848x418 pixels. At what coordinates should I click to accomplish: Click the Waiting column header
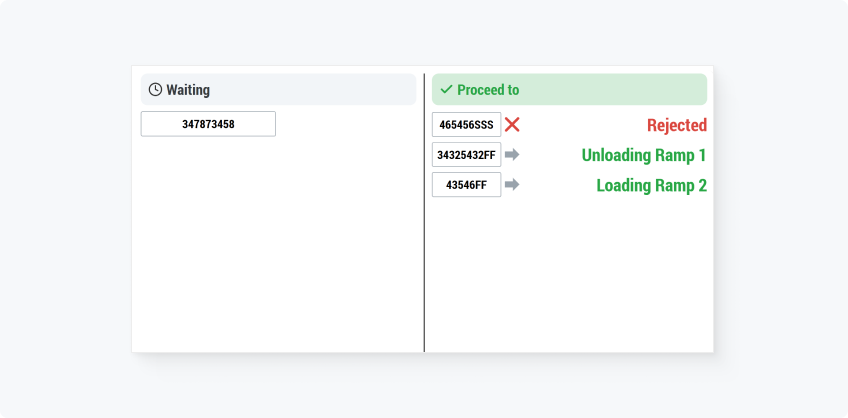[x=279, y=89]
